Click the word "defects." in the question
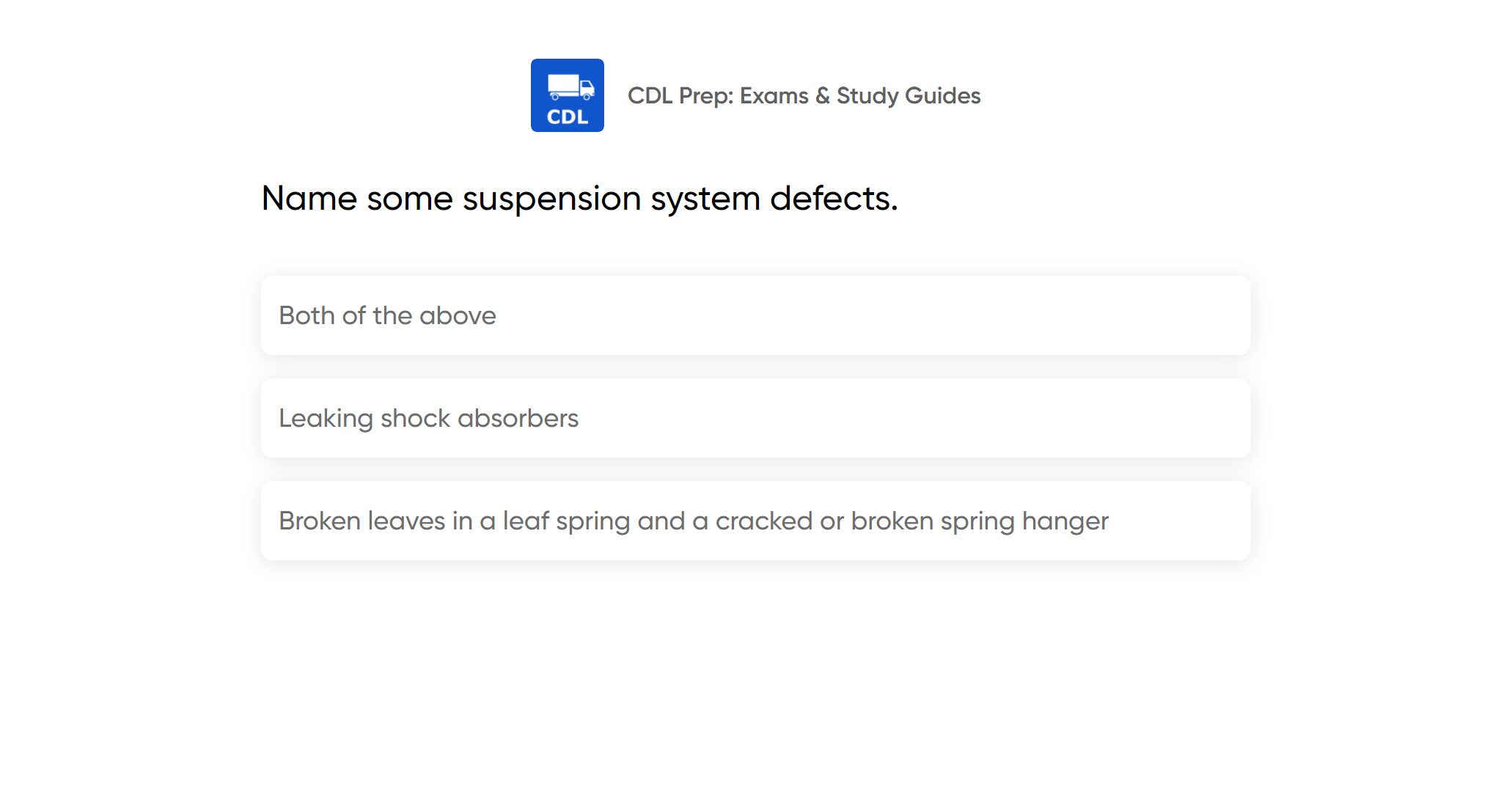This screenshot has width=1512, height=792. (x=834, y=198)
